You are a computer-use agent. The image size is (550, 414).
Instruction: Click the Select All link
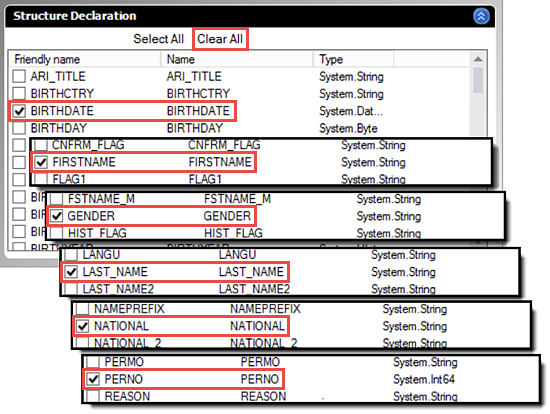[x=159, y=39]
